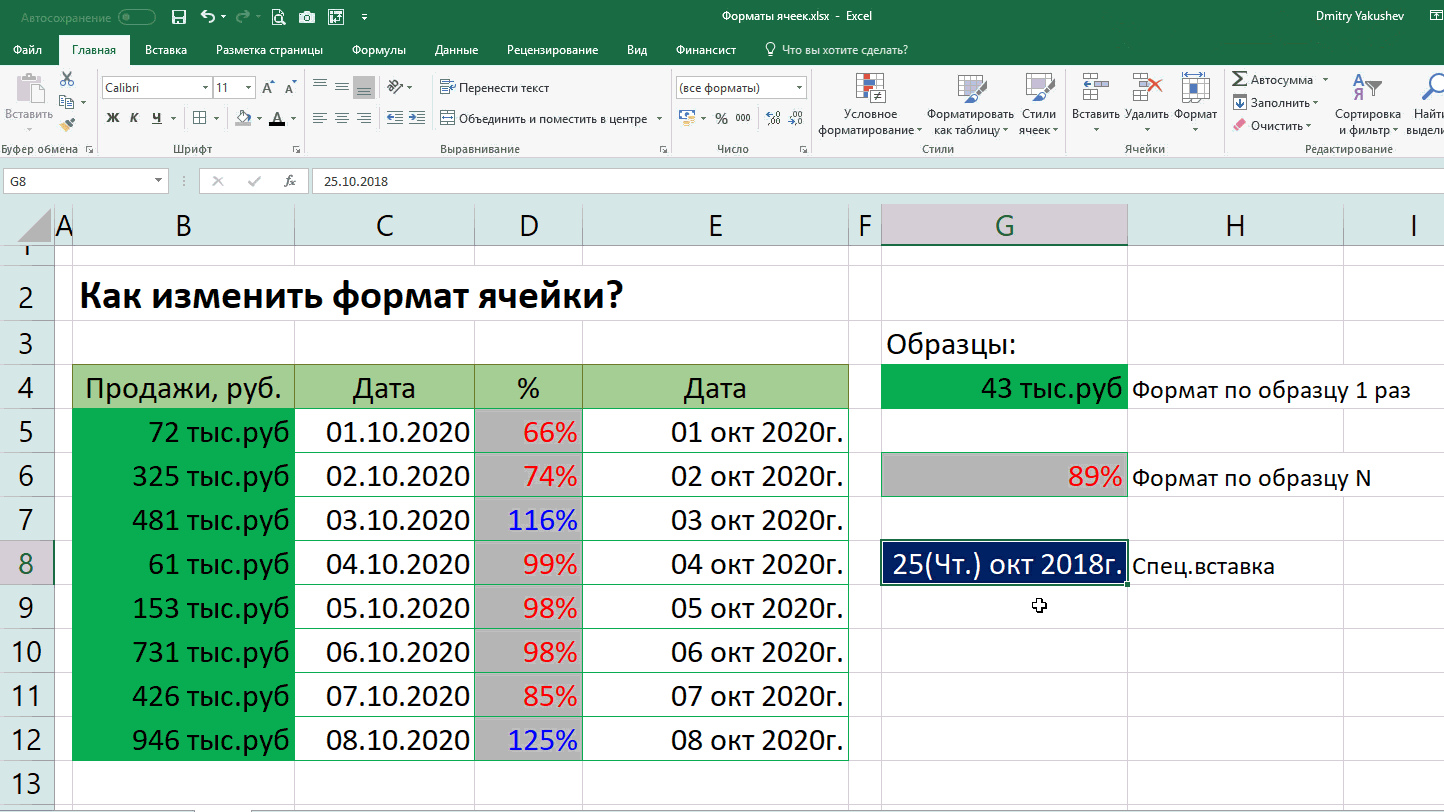Click the insert function fx icon
Viewport: 1444px width, 812px height.
[x=290, y=182]
